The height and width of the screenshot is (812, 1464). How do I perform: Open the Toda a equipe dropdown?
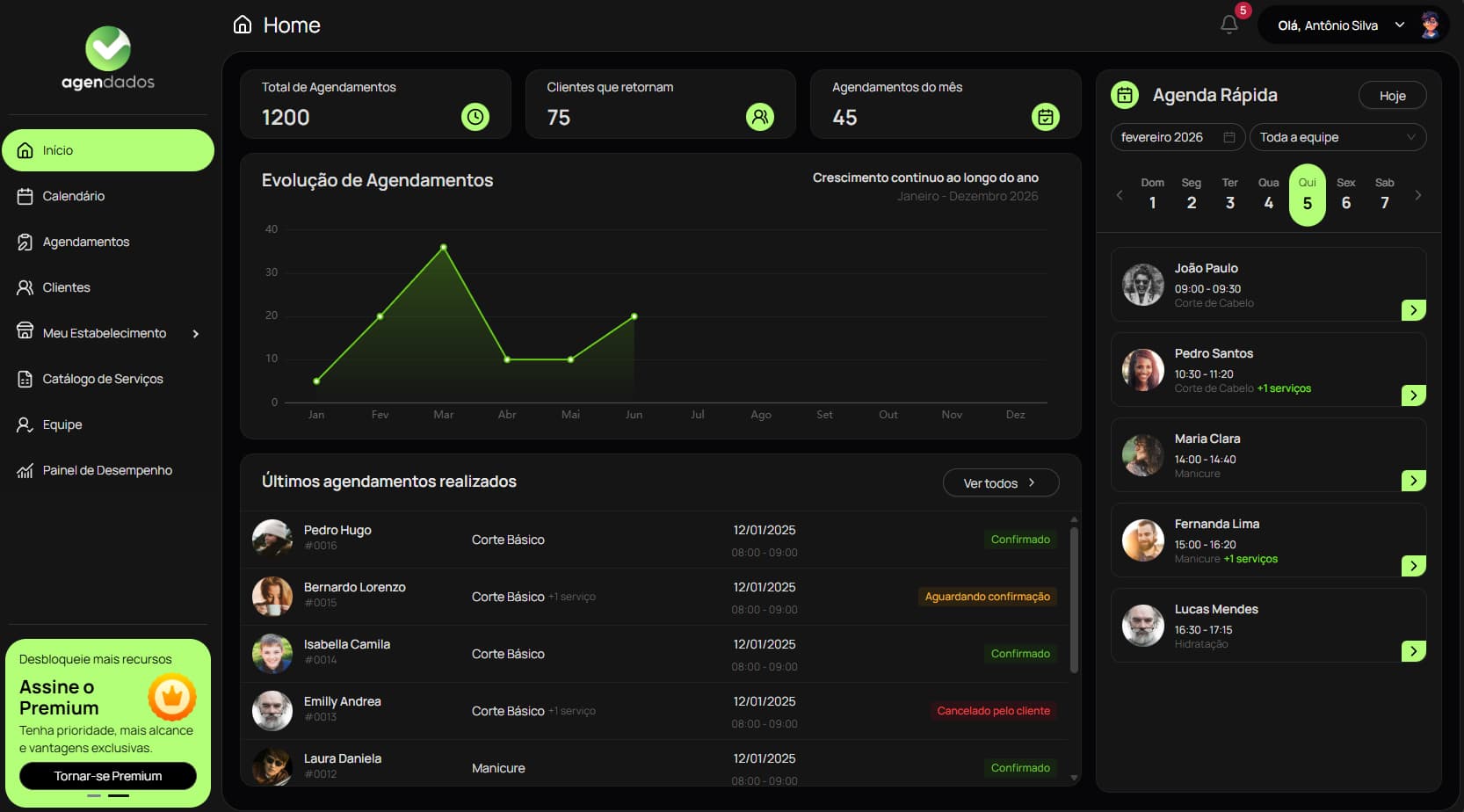point(1337,136)
